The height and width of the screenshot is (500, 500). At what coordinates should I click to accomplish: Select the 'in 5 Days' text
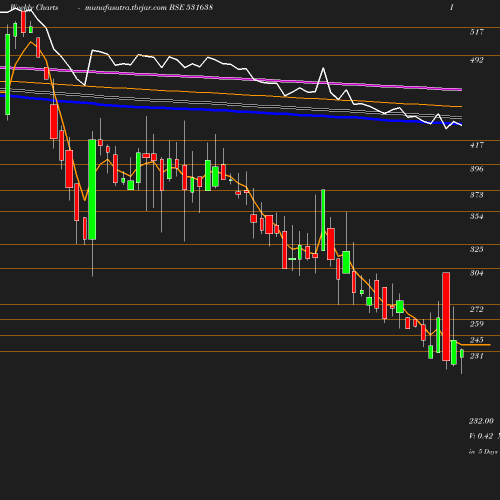tap(483, 452)
